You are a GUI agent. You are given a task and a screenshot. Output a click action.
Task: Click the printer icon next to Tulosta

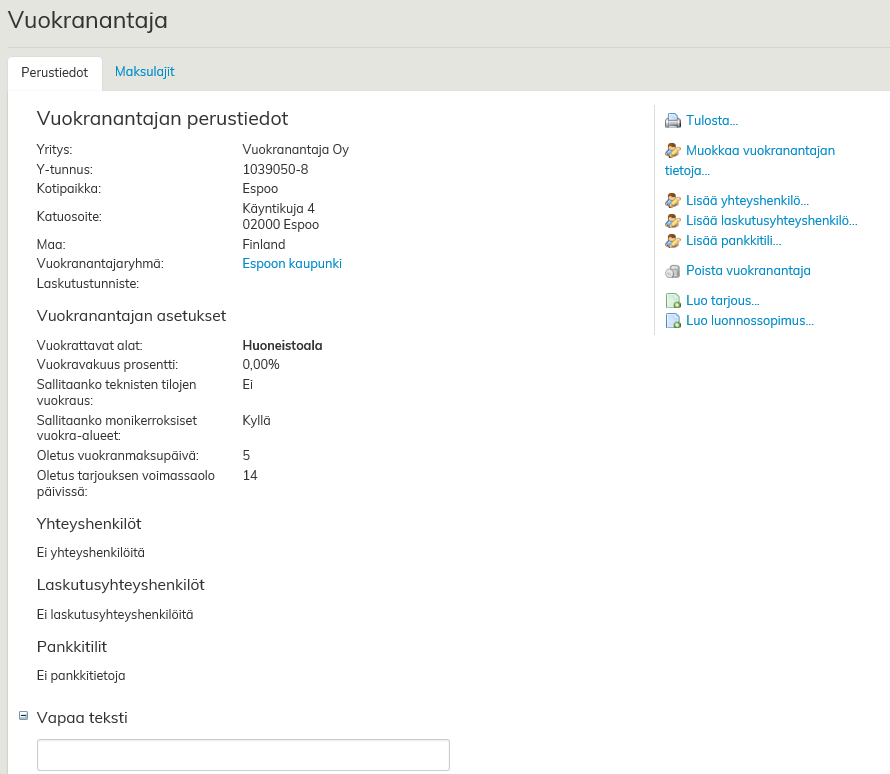coord(673,121)
